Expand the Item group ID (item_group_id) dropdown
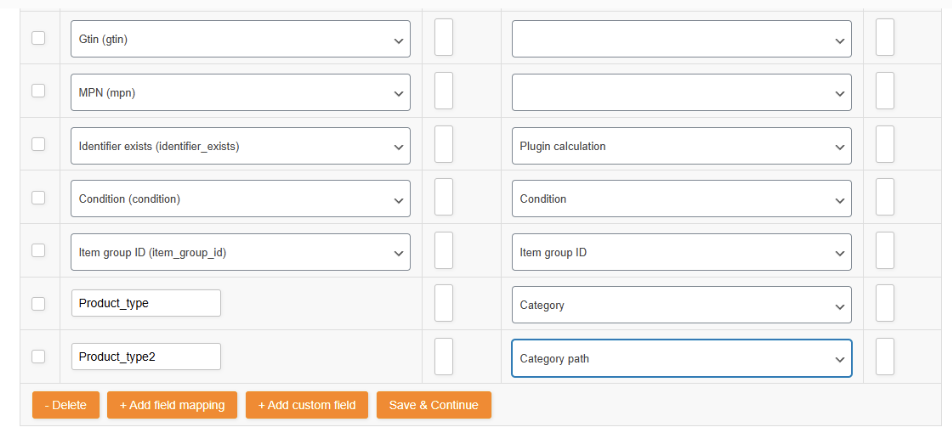Screen dimensions: 952x438 [240, 252]
